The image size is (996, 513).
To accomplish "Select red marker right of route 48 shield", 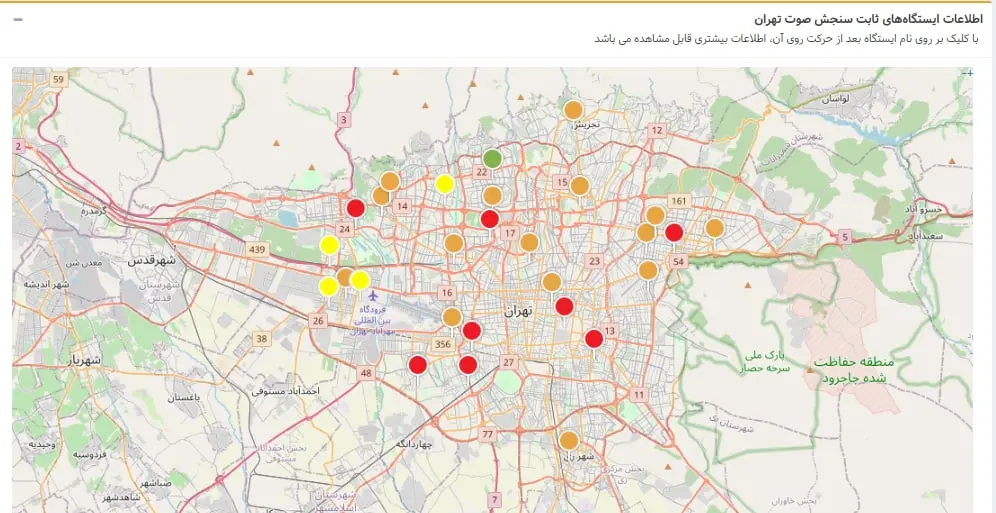I will [x=417, y=364].
